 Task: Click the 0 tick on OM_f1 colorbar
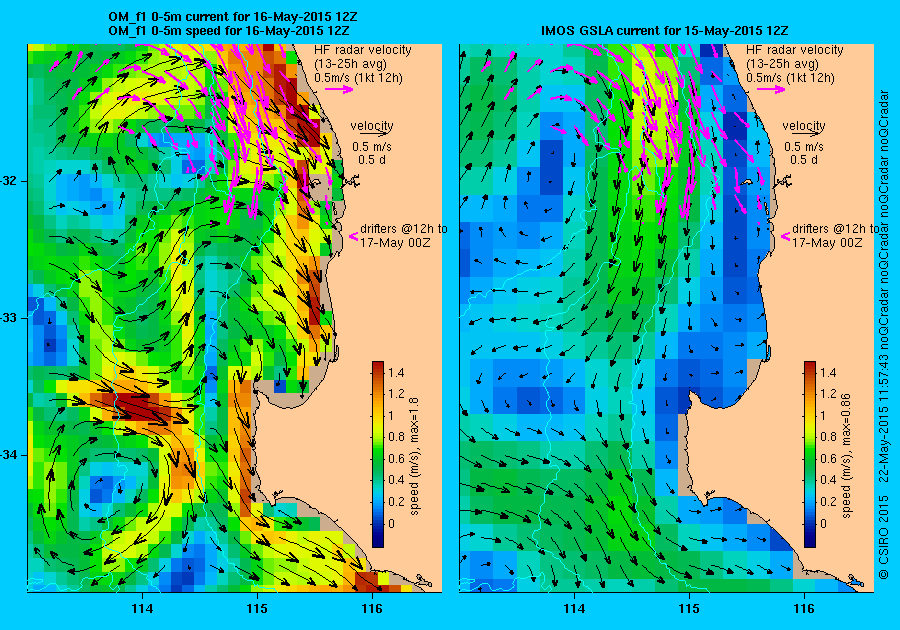[x=392, y=523]
